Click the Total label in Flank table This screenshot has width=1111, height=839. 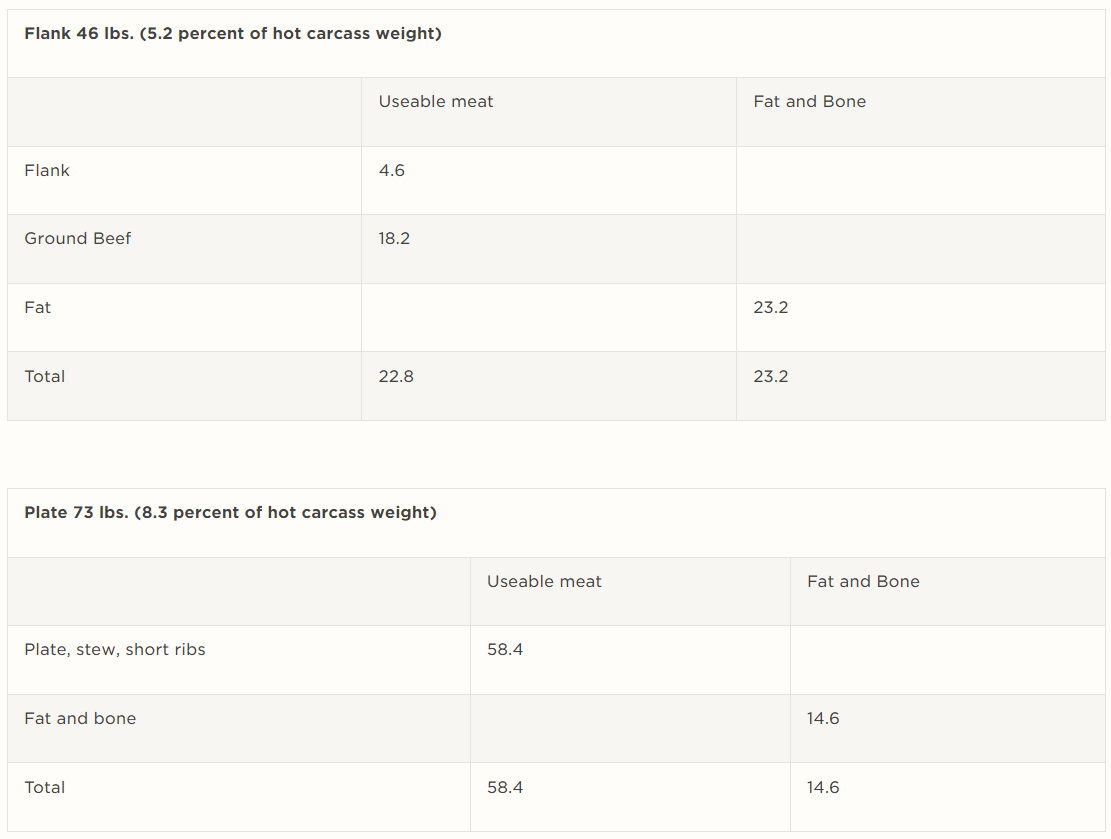(45, 377)
